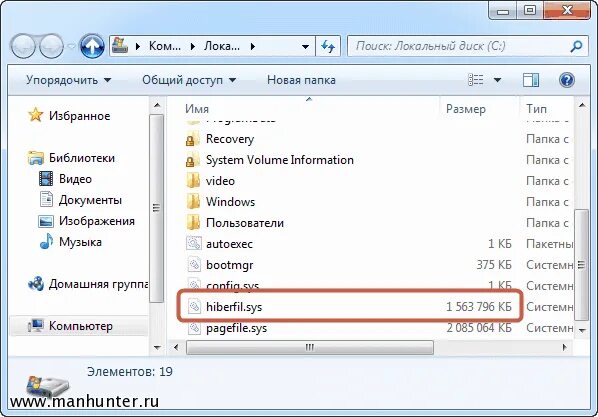Select the config.sys file name
598x417 pixels.
click(233, 286)
